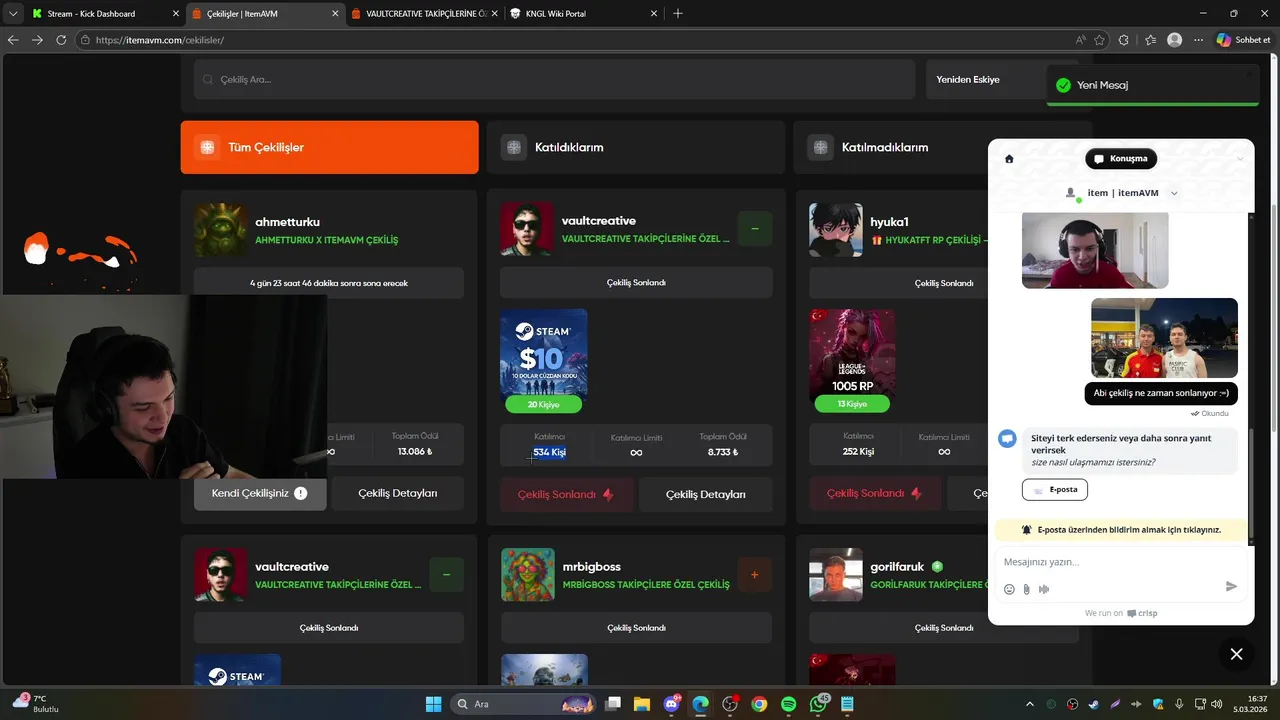Open the Windows Start menu
The image size is (1280, 720).
pos(433,704)
